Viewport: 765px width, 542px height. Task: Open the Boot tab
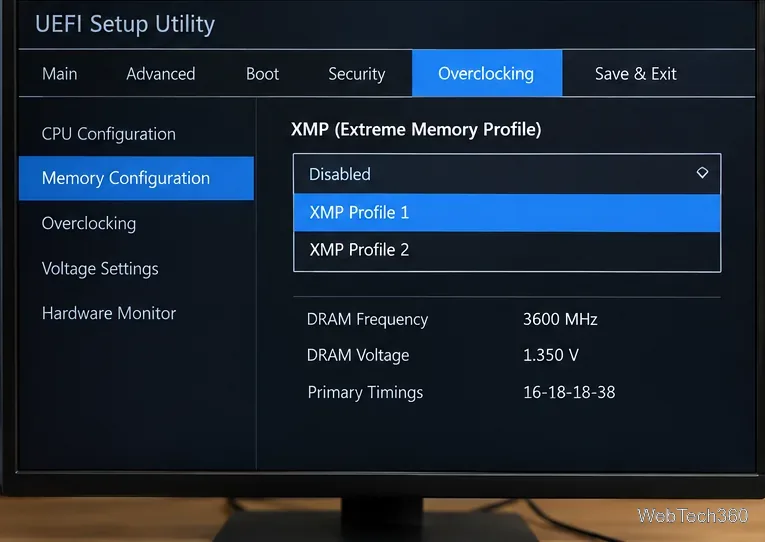point(262,74)
